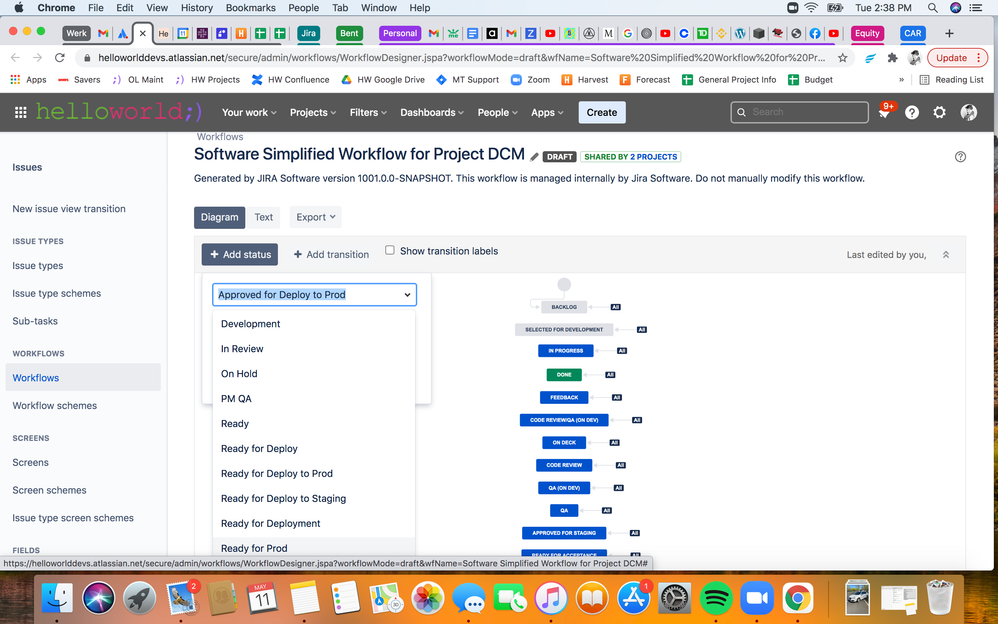Switch to the Text view tab

[264, 217]
